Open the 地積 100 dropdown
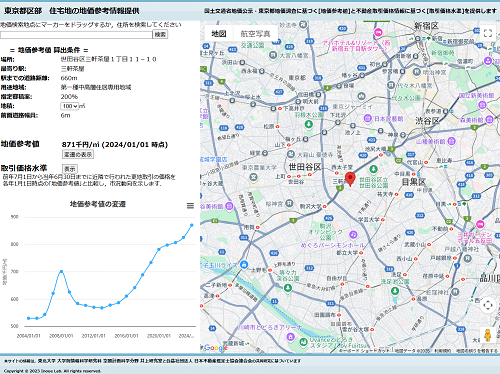Viewport: 500px width, 374px height. [x=70, y=106]
